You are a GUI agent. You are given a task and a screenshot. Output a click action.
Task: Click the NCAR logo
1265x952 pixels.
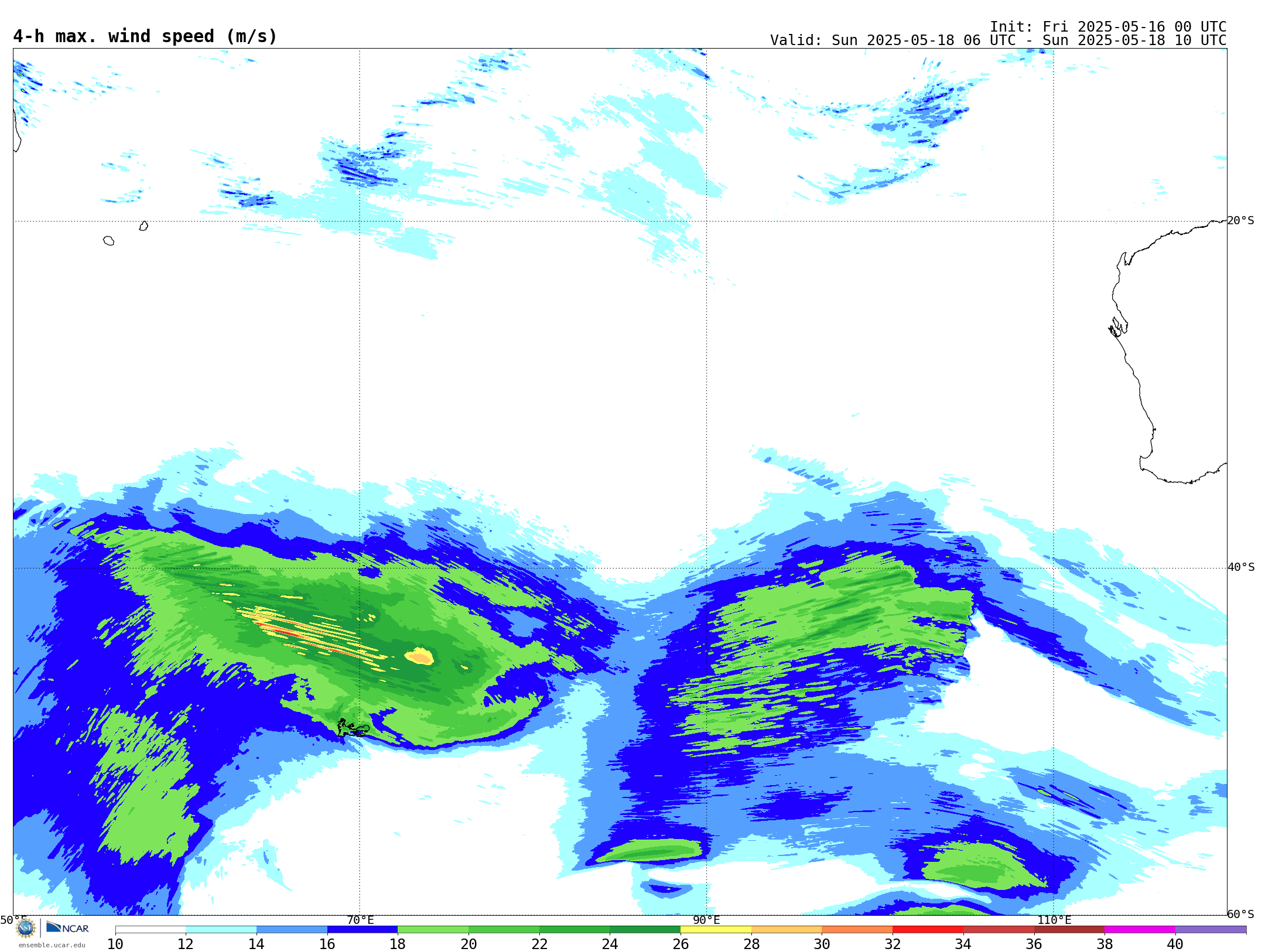(67, 928)
